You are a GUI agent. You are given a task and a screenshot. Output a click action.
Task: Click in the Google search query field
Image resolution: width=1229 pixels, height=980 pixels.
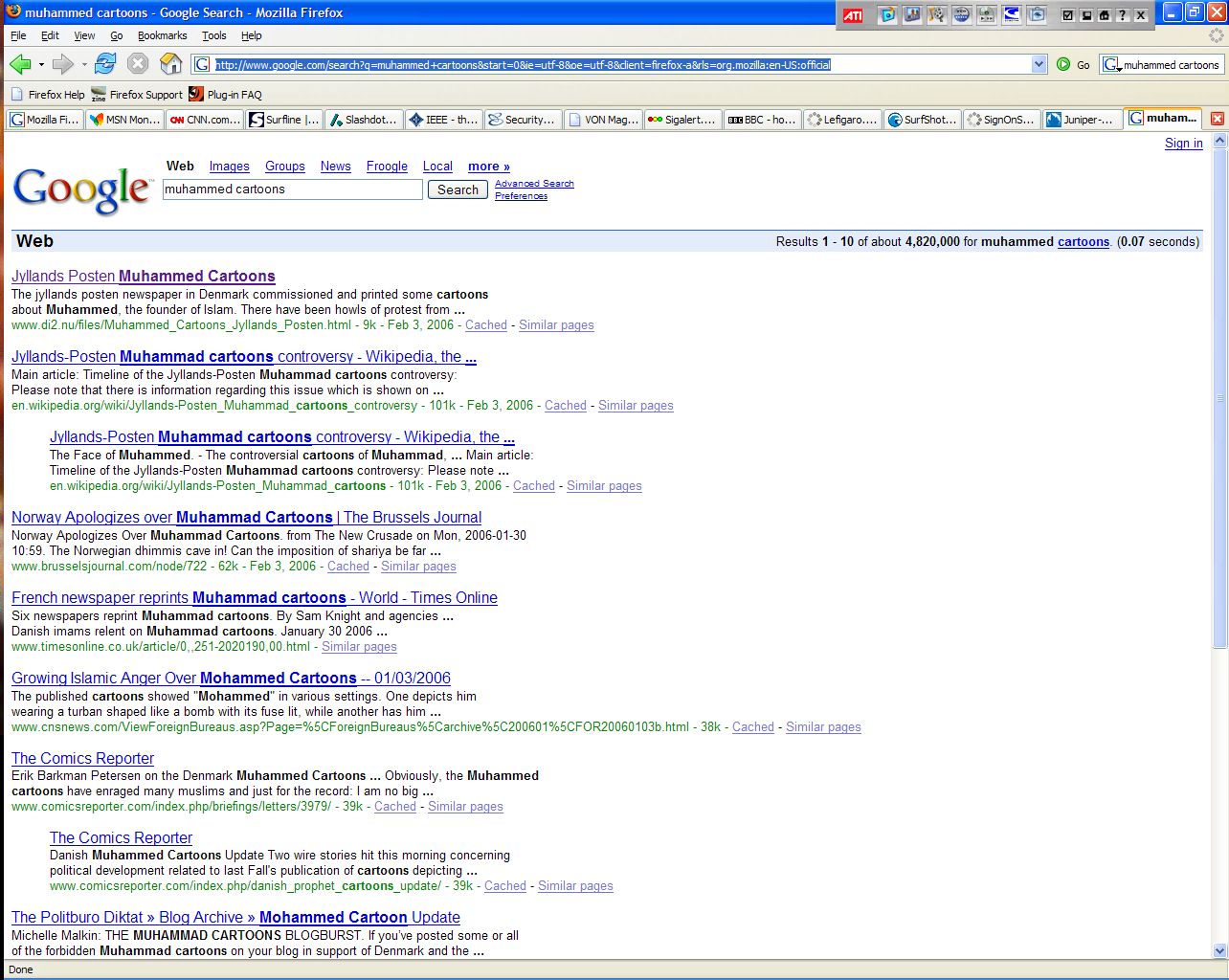click(293, 189)
